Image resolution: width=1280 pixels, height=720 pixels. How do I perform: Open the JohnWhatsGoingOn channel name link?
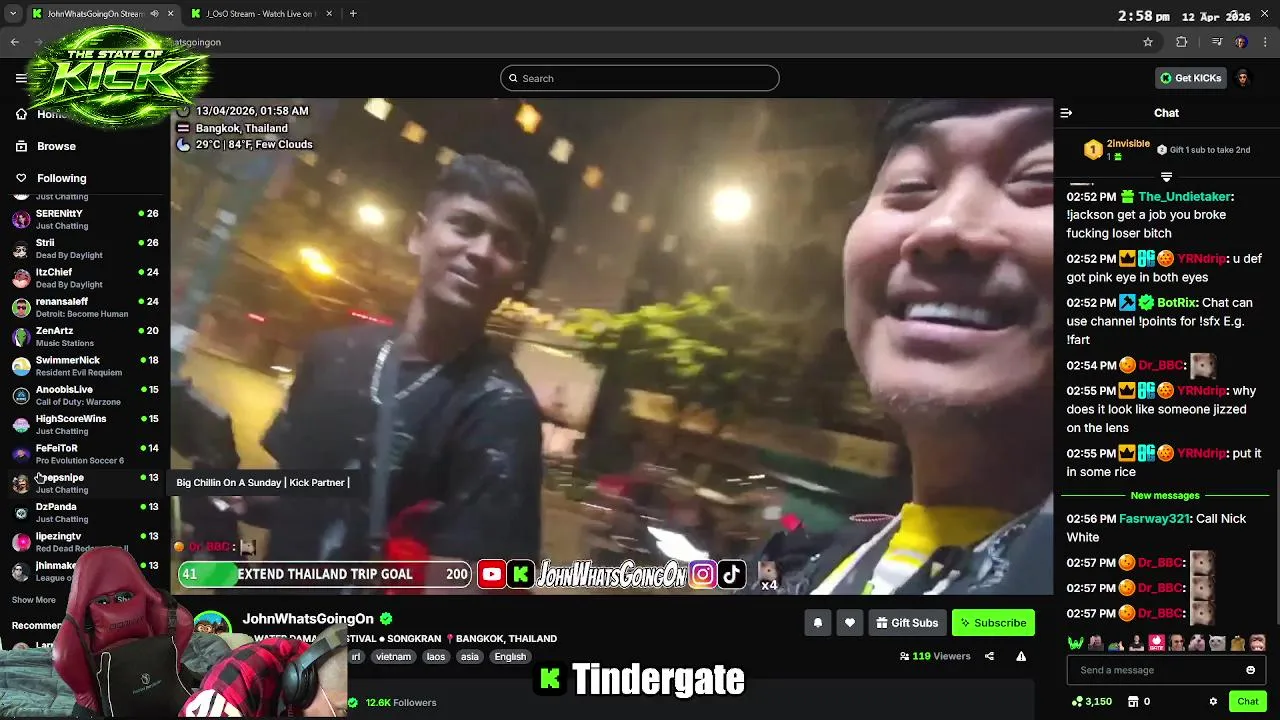point(308,619)
